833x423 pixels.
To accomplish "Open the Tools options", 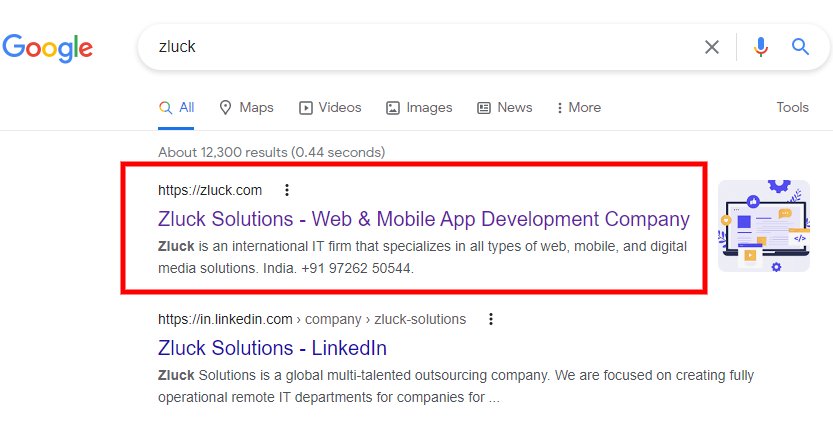I will tap(792, 107).
